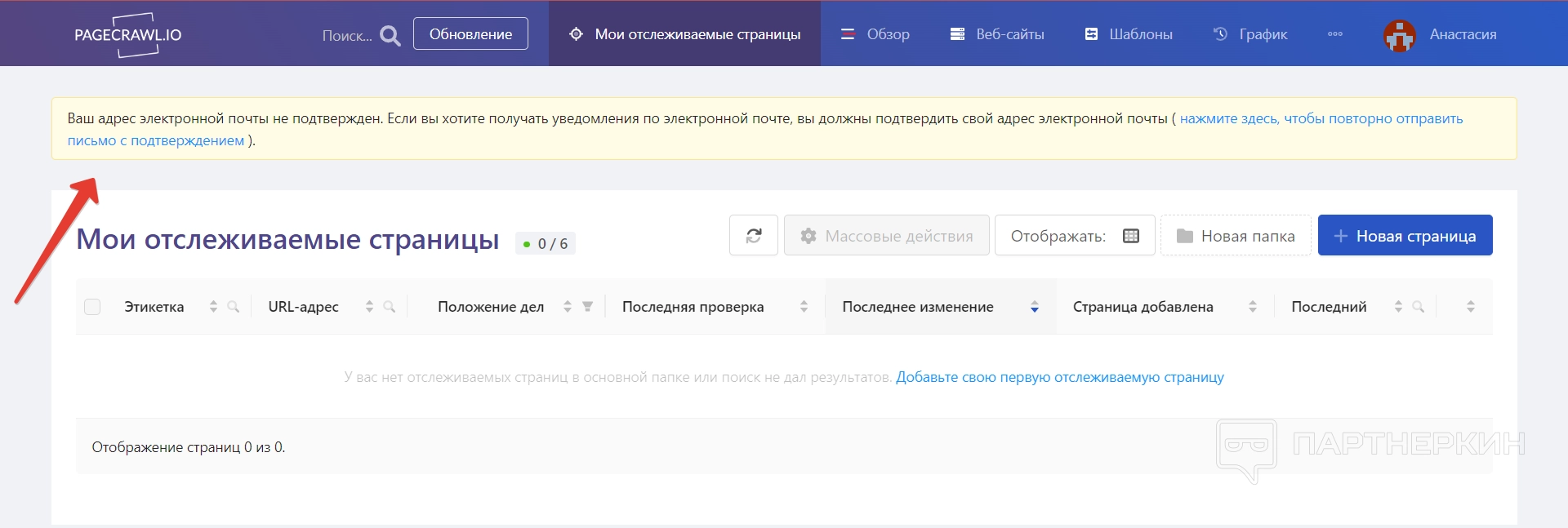Viewport: 1568px width, 528px height.
Task: Tick the select-all checkbox in table header
Action: click(92, 307)
